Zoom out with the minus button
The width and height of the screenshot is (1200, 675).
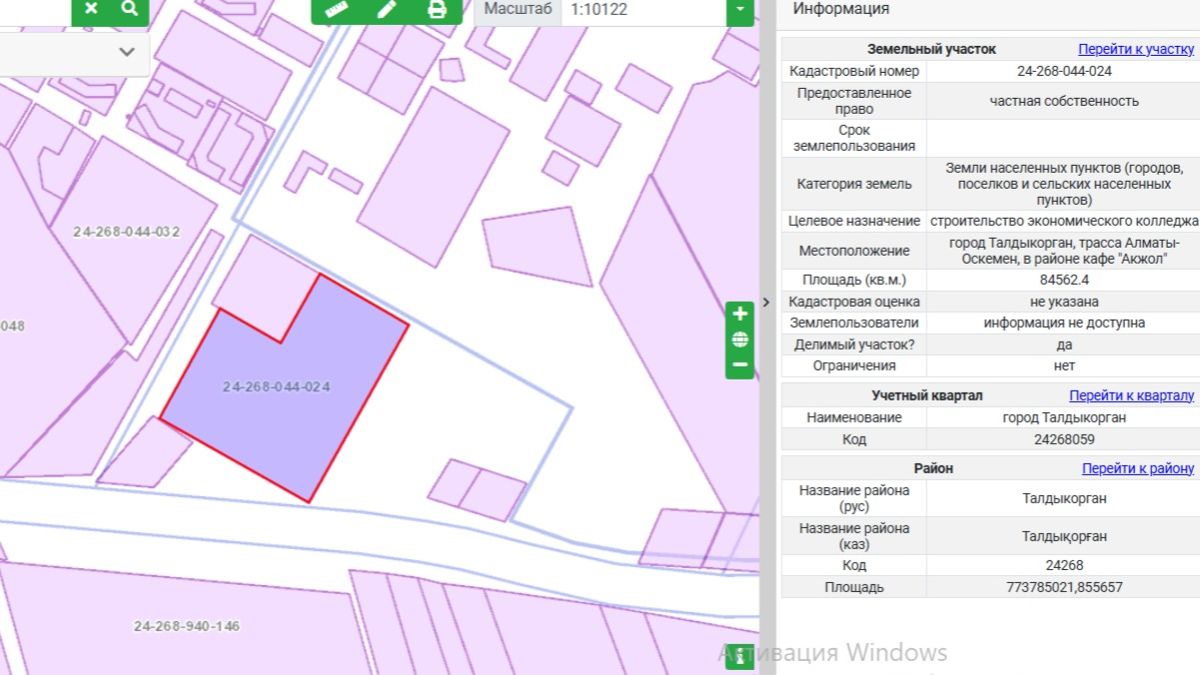pyautogui.click(x=740, y=365)
